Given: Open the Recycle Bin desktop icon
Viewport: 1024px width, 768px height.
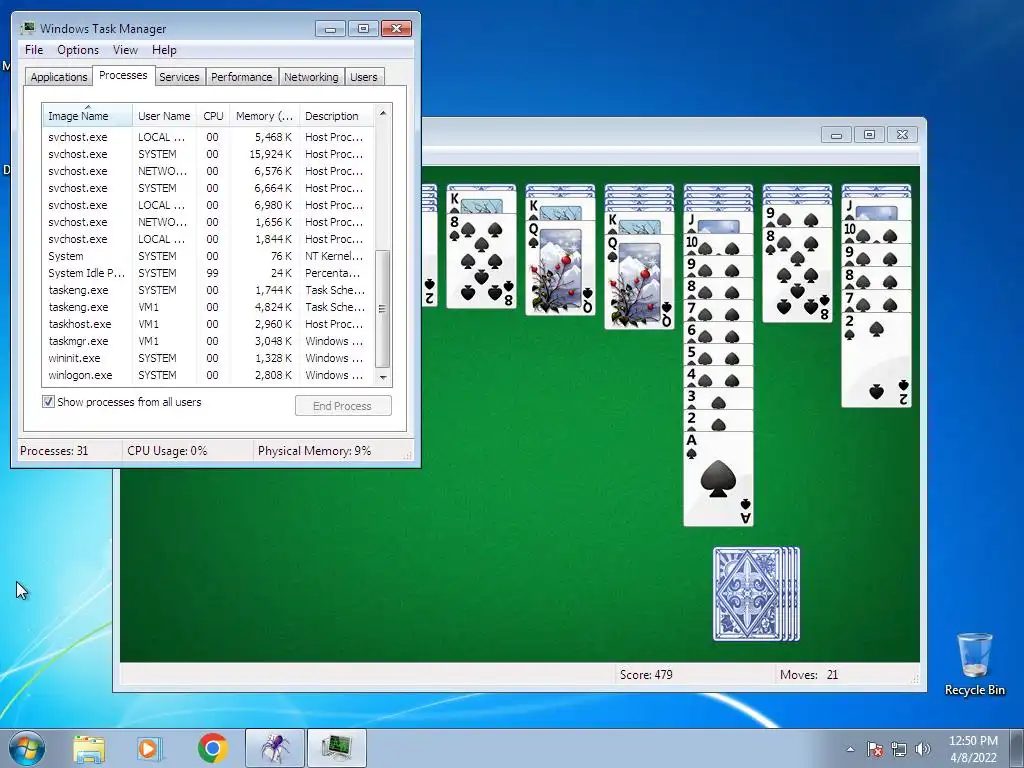Looking at the screenshot, I should coord(974,664).
